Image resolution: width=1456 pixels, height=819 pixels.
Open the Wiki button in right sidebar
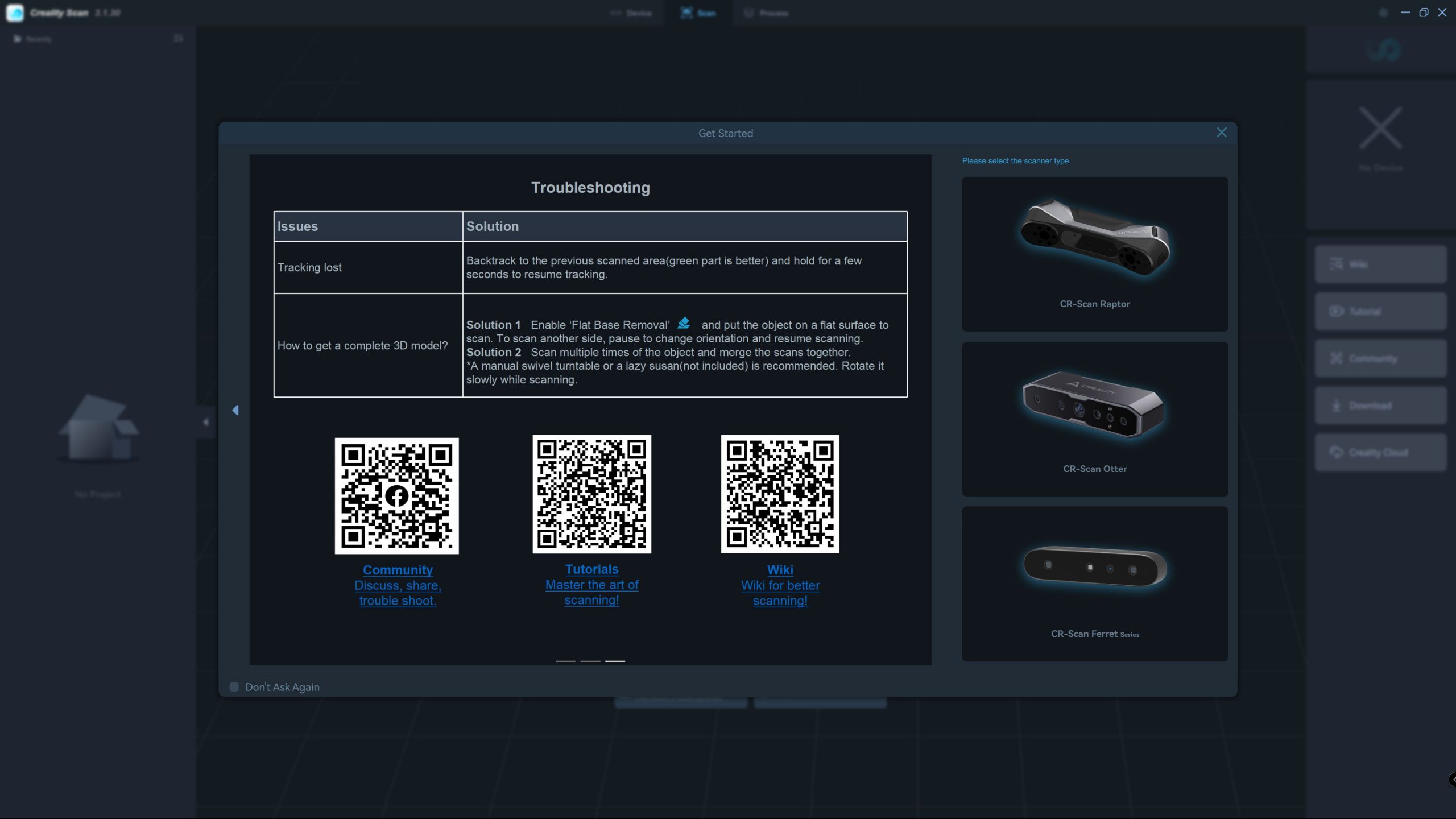coord(1380,264)
